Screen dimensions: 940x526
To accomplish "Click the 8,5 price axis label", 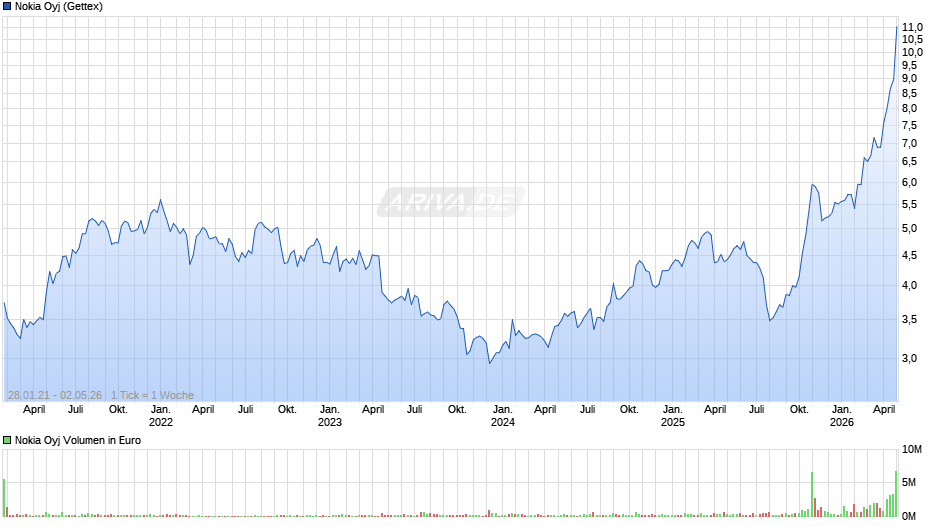I will coord(909,93).
